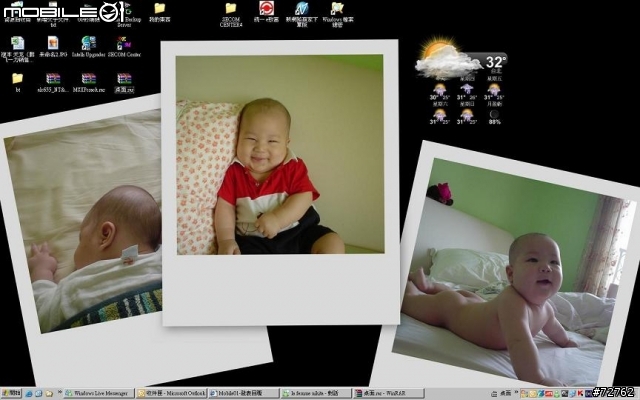Click the 星期日 forecast weather icon

467,114
